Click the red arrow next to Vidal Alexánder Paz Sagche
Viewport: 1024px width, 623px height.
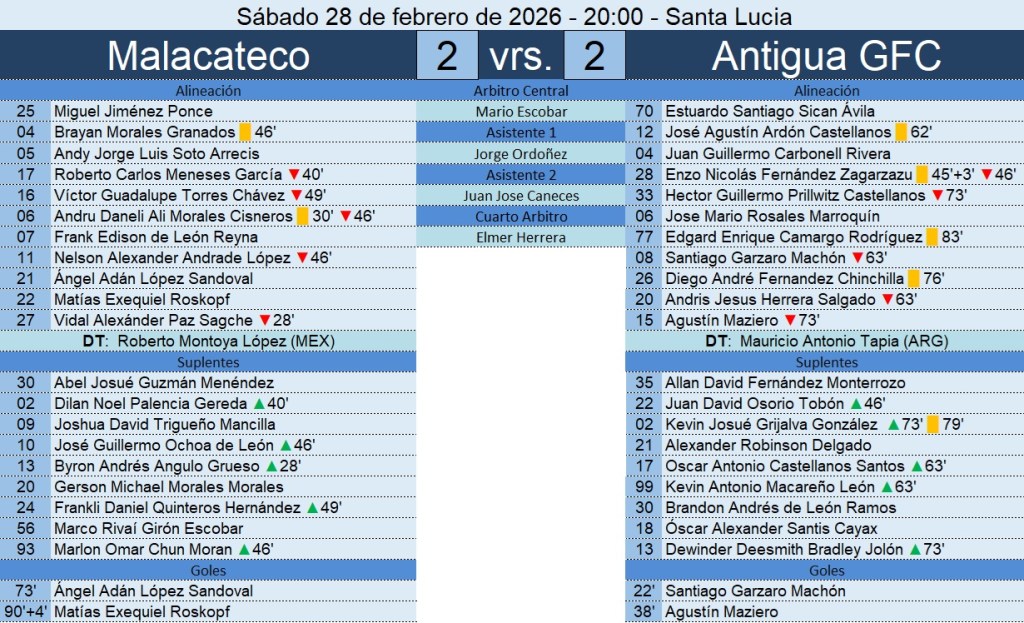265,320
